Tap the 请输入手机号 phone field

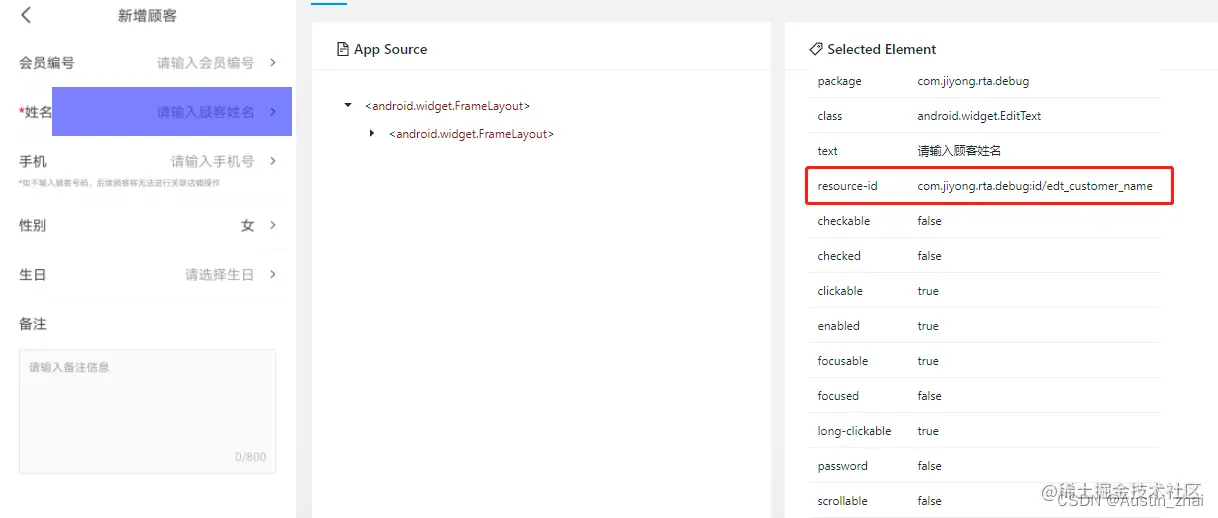tap(212, 161)
